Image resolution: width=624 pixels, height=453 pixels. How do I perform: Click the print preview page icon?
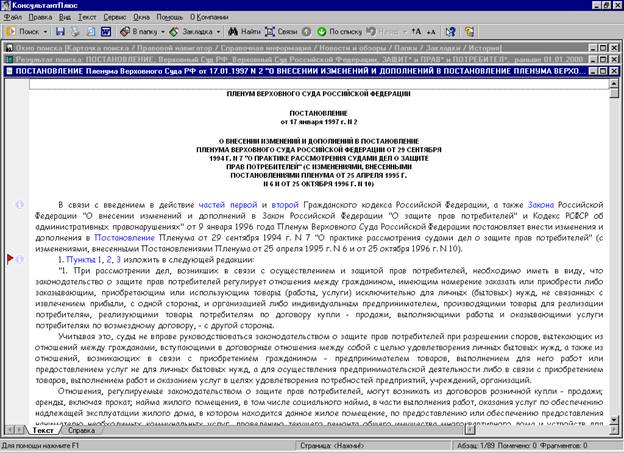[91, 31]
